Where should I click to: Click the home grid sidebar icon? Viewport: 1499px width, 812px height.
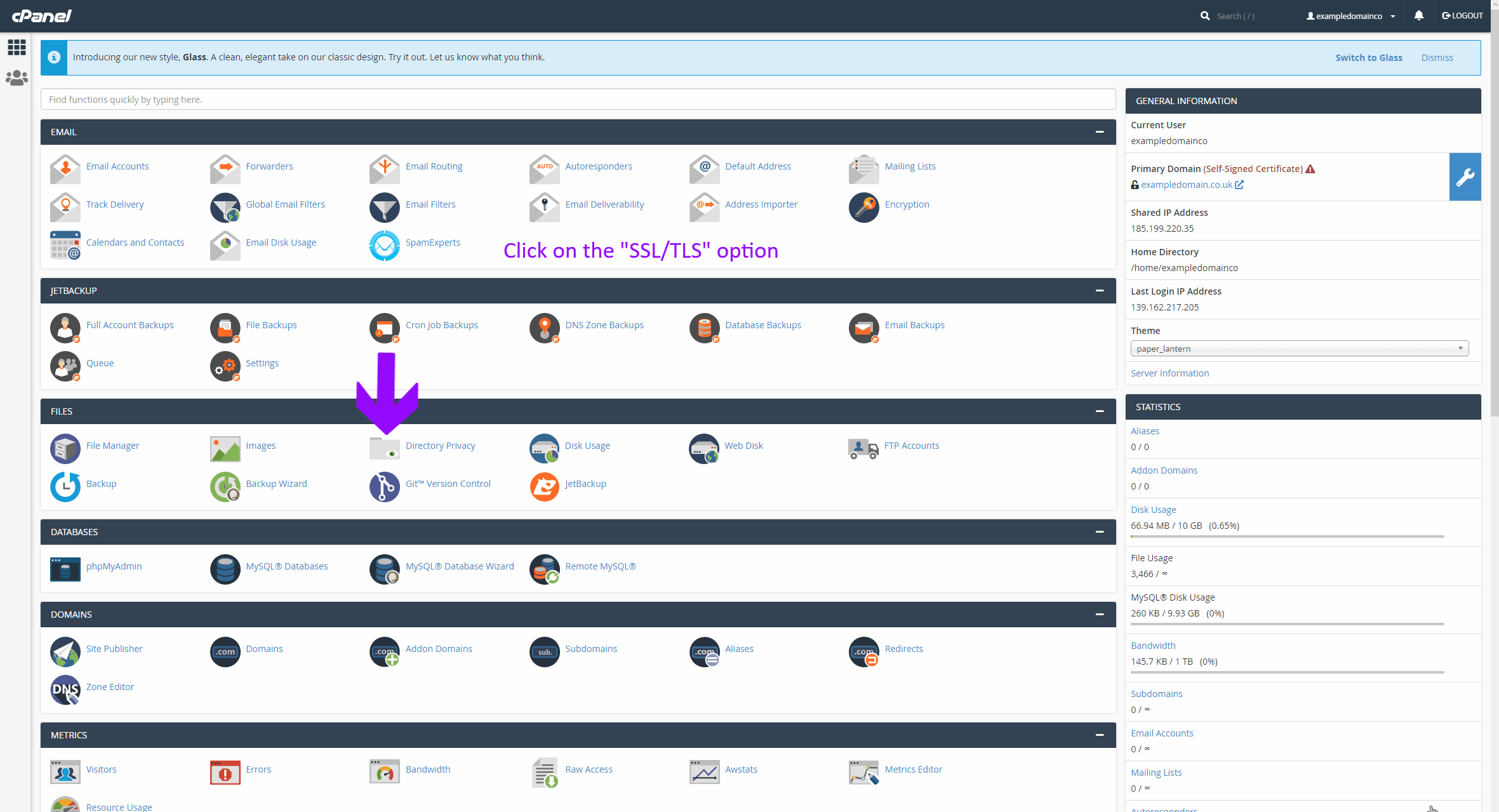pos(17,47)
